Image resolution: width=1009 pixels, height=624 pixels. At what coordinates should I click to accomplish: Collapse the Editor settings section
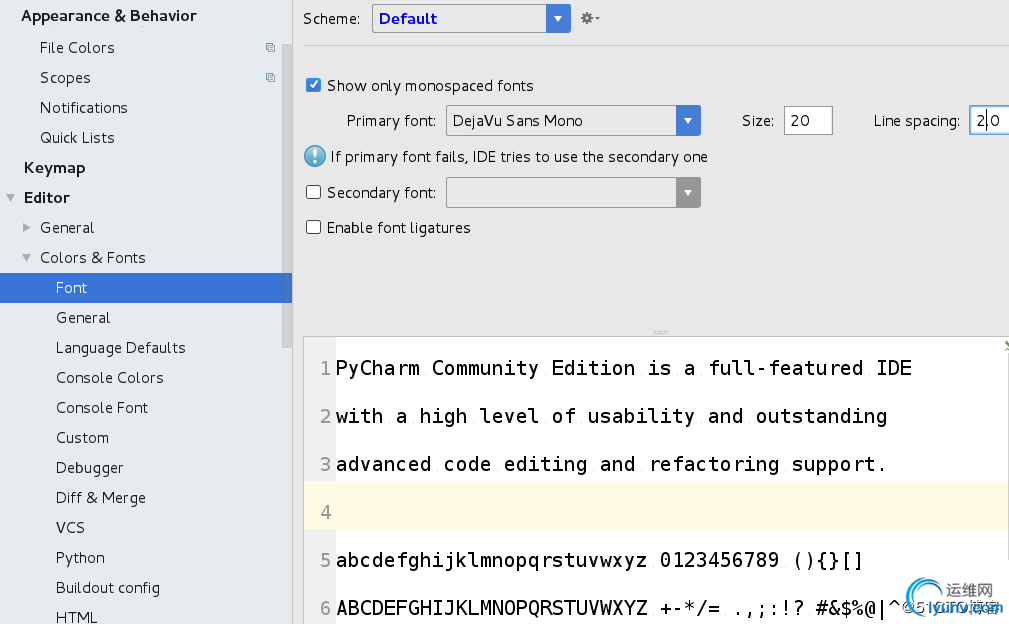tap(11, 198)
